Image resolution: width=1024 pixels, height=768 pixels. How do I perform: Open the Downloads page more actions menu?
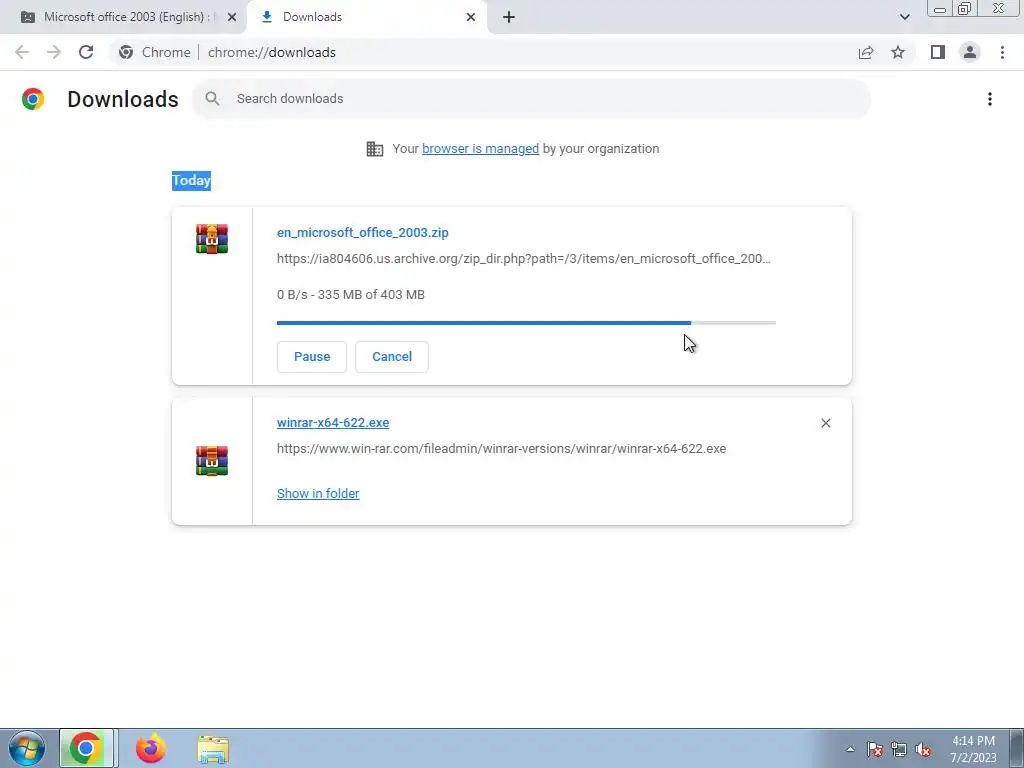click(989, 99)
